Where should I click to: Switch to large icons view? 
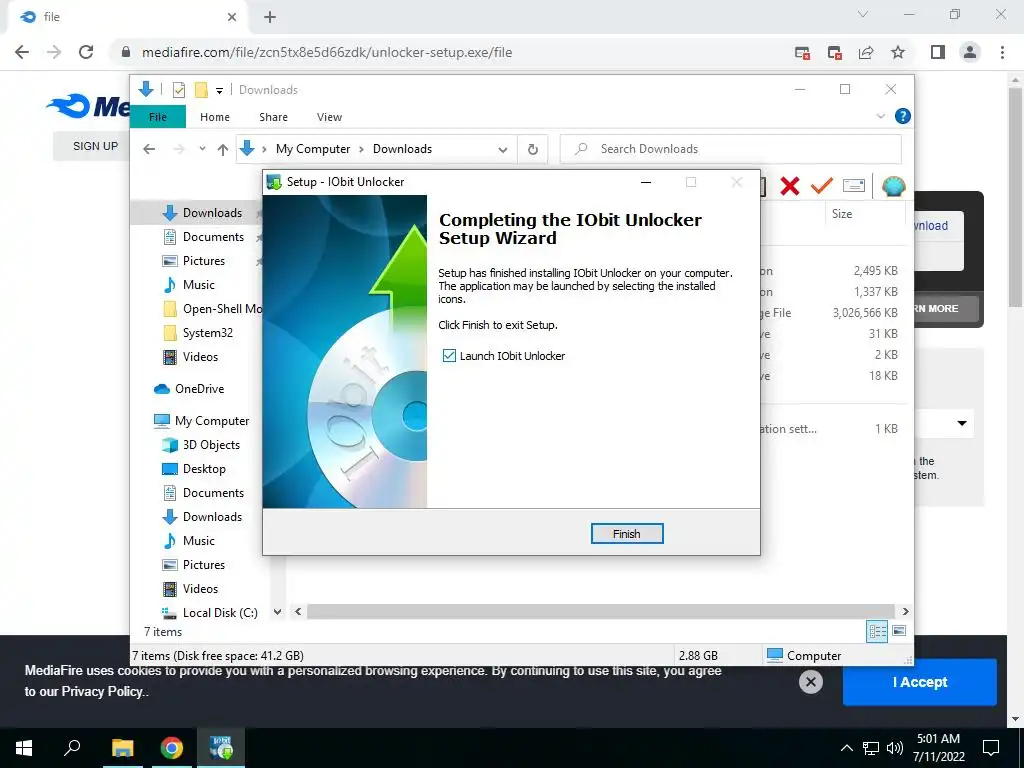click(899, 631)
